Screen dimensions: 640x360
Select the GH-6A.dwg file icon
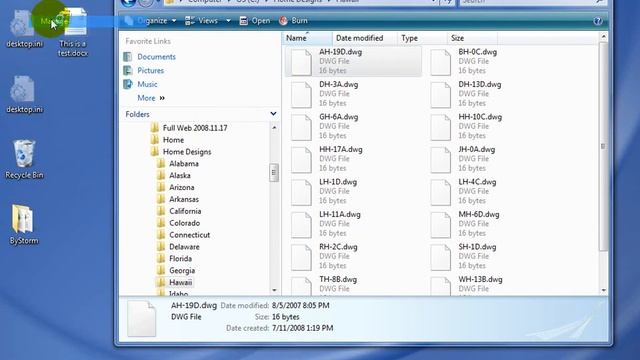coord(301,127)
